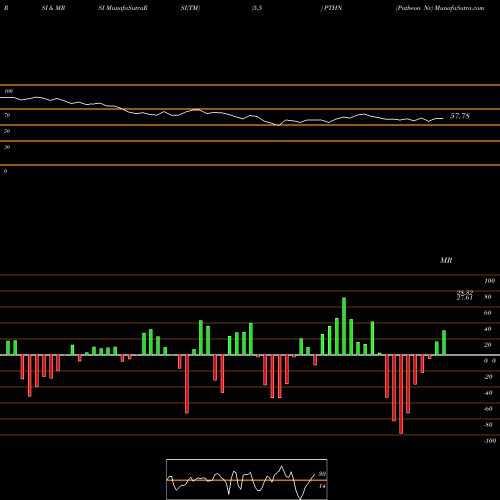500x500 pixels.
Task: Click the PTHN symbol text in header
Action: [333, 8]
